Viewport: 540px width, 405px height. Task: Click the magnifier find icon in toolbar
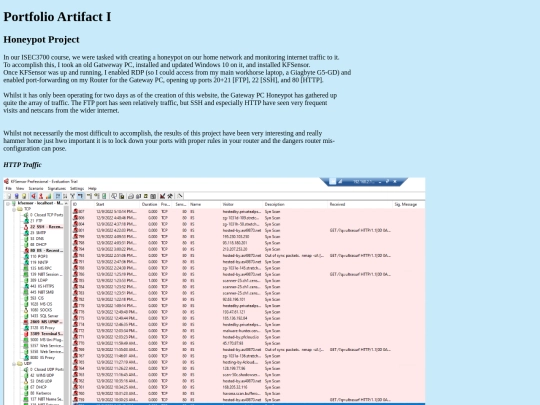coord(114,196)
